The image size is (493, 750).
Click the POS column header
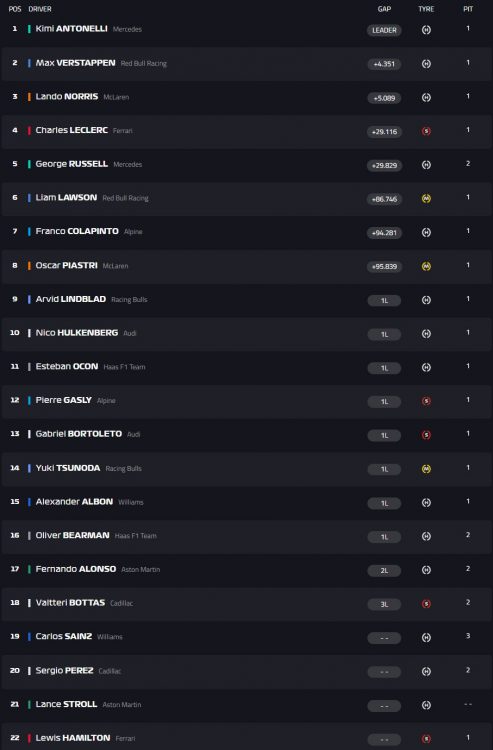coord(15,9)
